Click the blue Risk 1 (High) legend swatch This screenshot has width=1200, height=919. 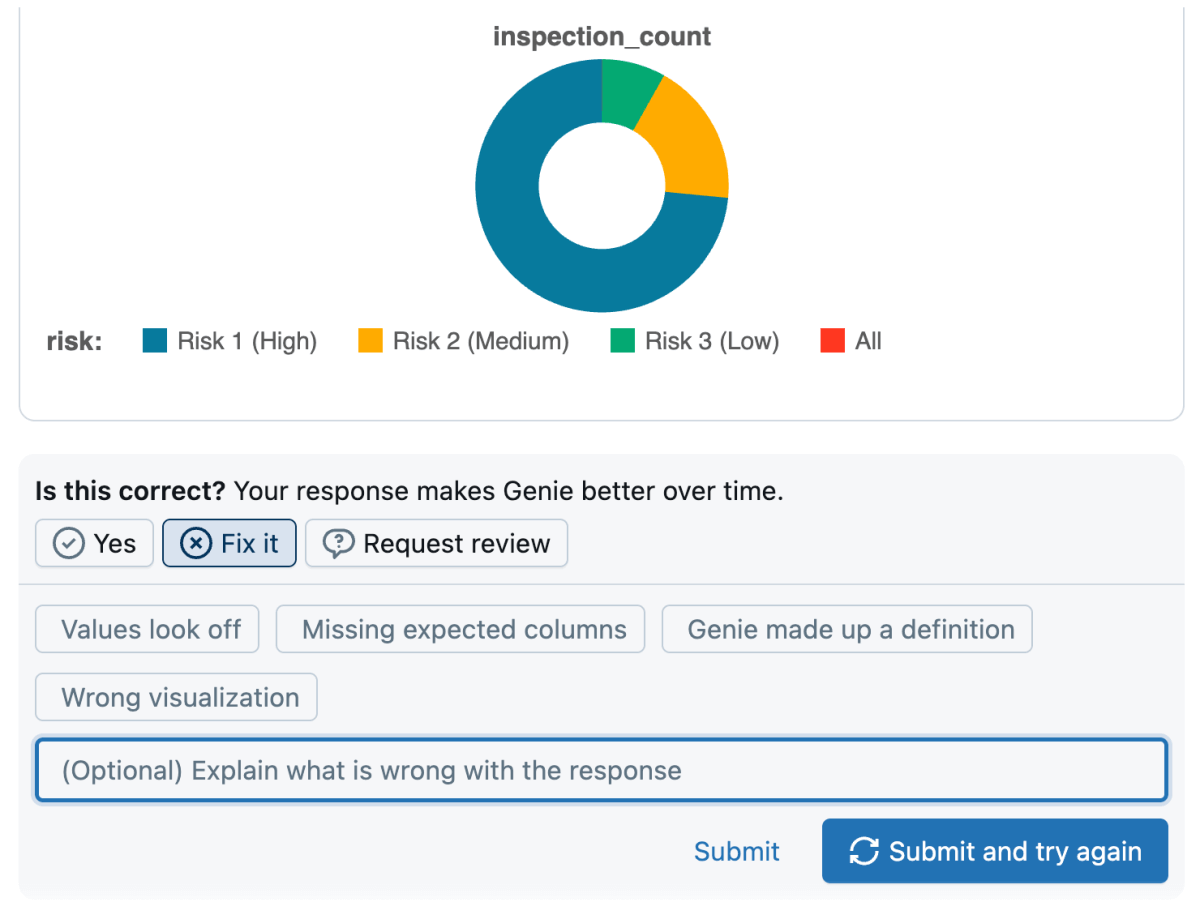click(x=155, y=341)
